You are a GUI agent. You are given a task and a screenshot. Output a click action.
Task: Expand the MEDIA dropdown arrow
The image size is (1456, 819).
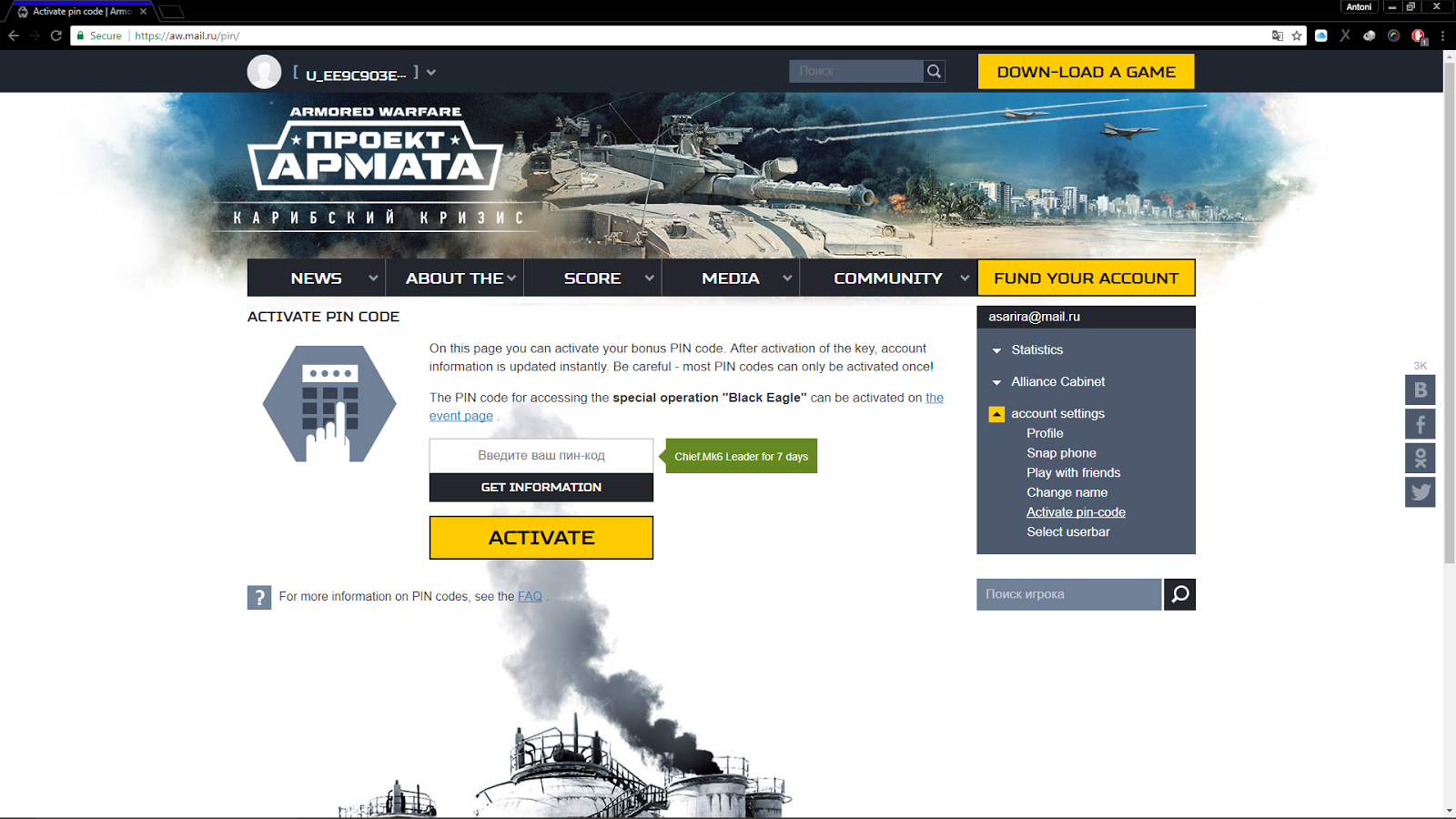787,278
